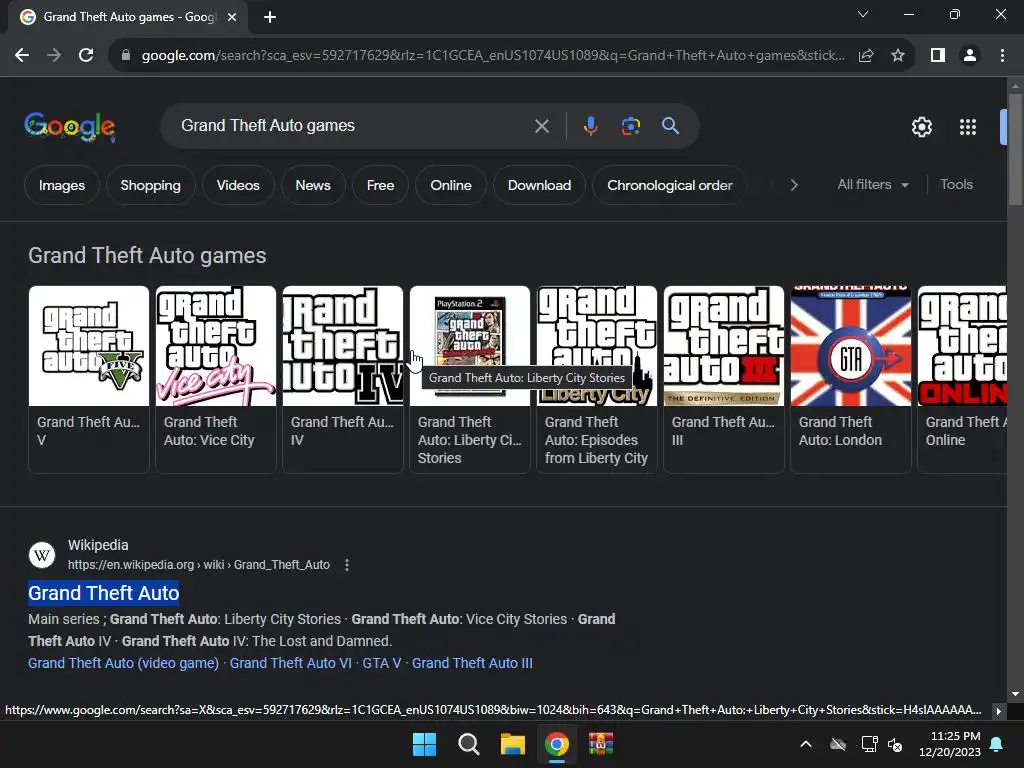
Task: Open the GTA V sitelink
Action: 381,663
